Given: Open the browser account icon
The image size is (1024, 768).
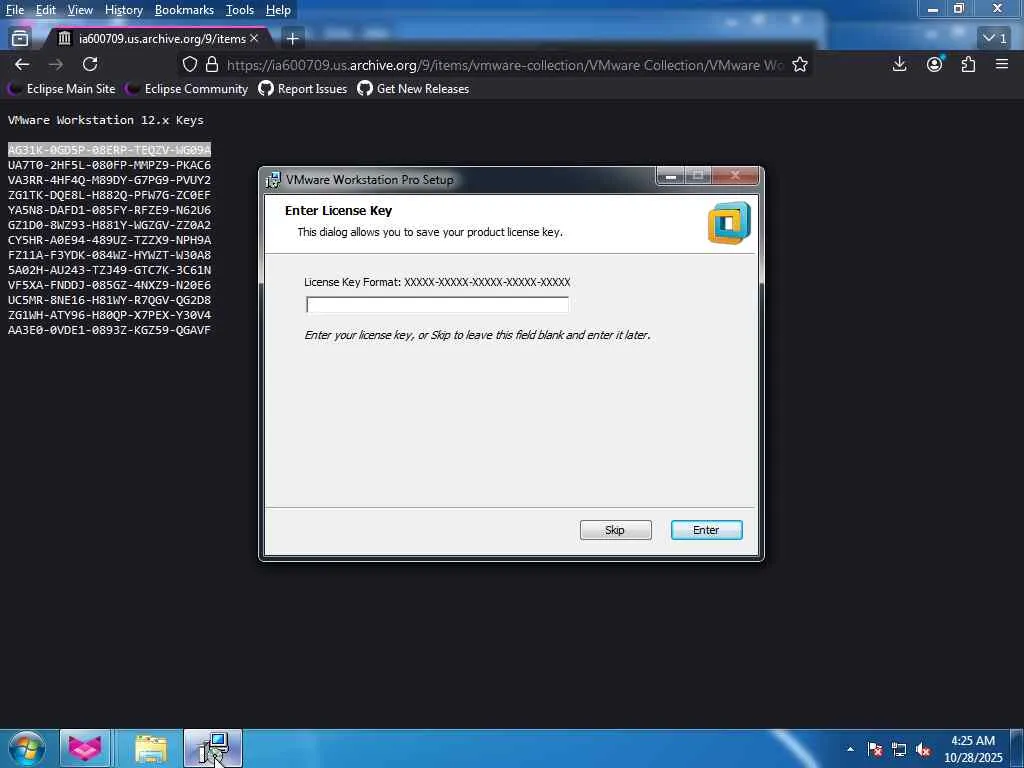Looking at the screenshot, I should 935,64.
